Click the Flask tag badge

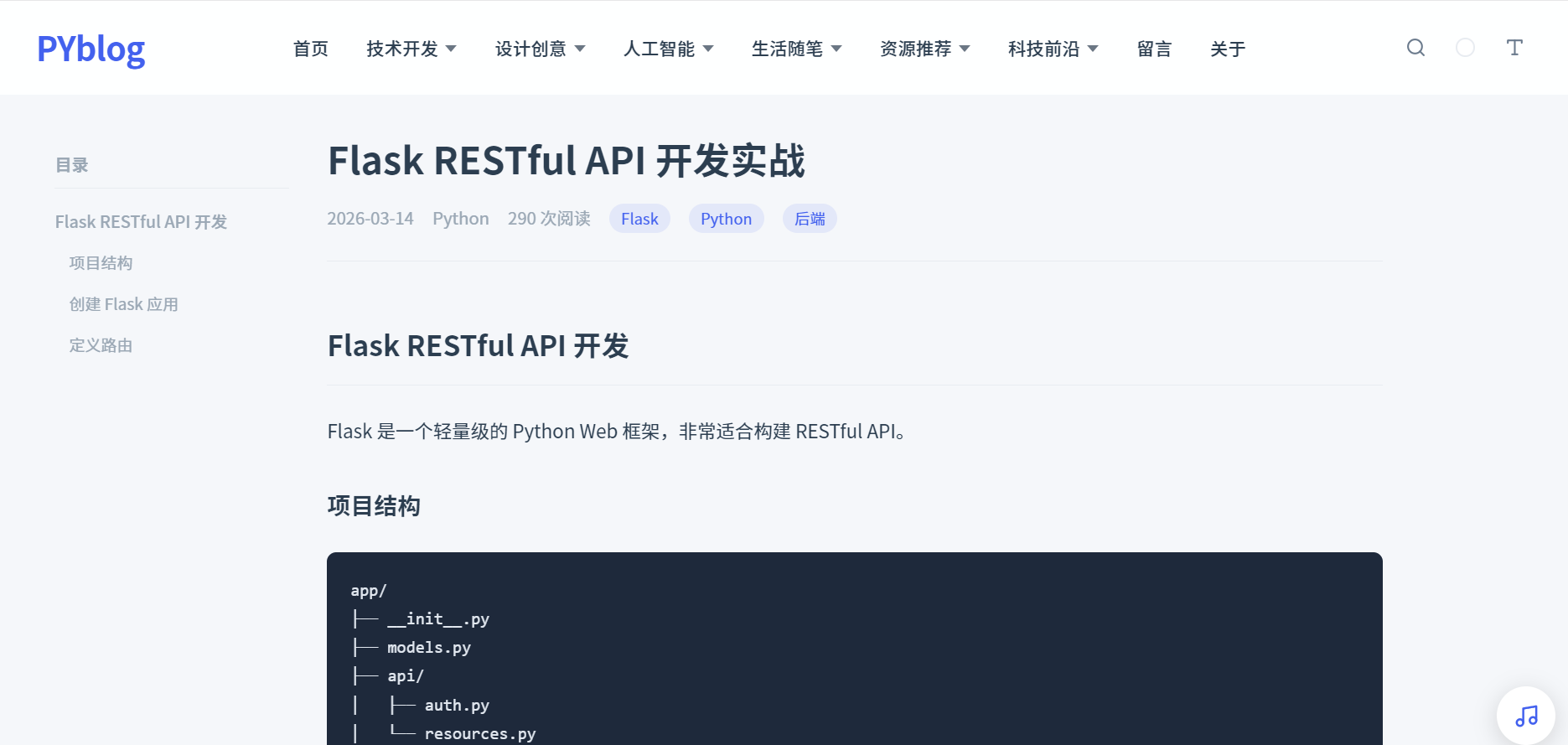pos(639,219)
